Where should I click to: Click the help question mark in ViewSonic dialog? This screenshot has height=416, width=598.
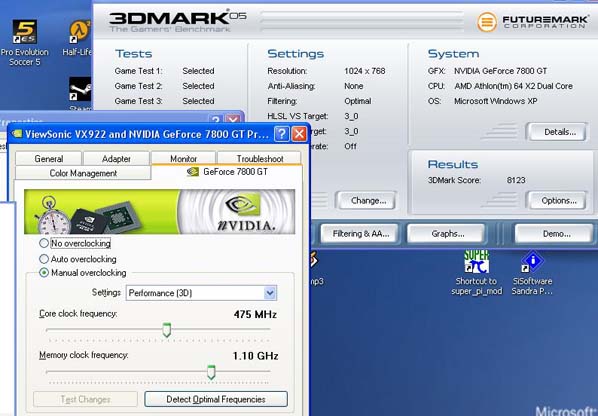click(281, 134)
